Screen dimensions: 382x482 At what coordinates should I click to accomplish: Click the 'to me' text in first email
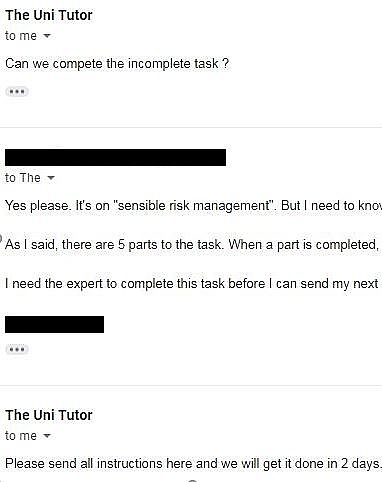[21, 36]
